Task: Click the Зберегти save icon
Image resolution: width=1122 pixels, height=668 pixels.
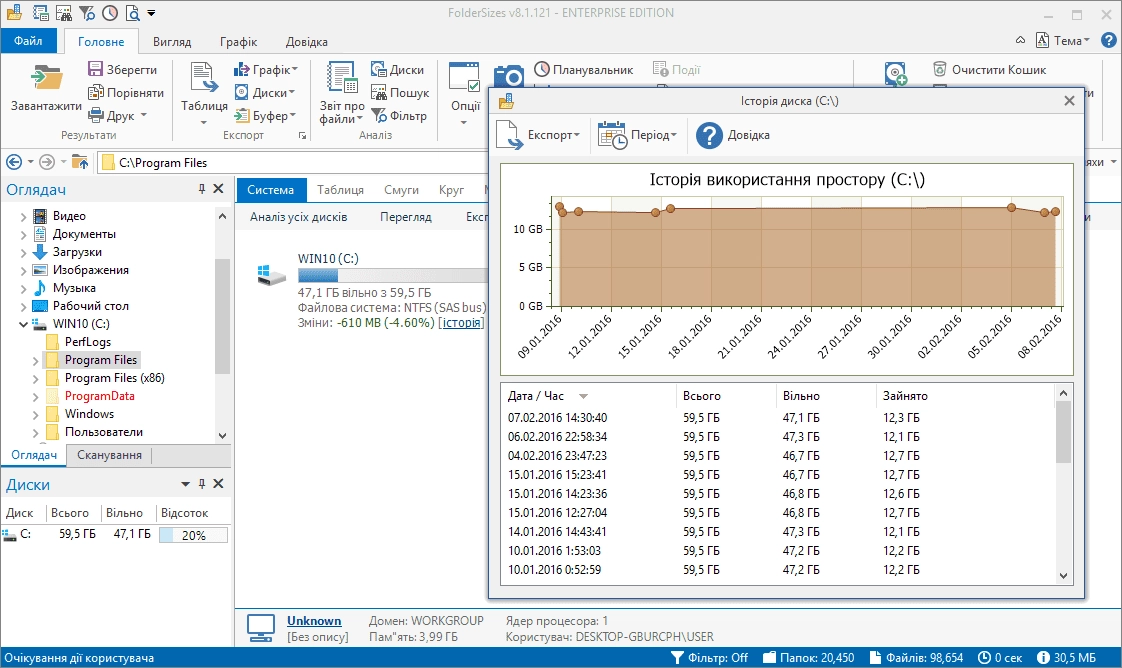Action: coord(95,69)
